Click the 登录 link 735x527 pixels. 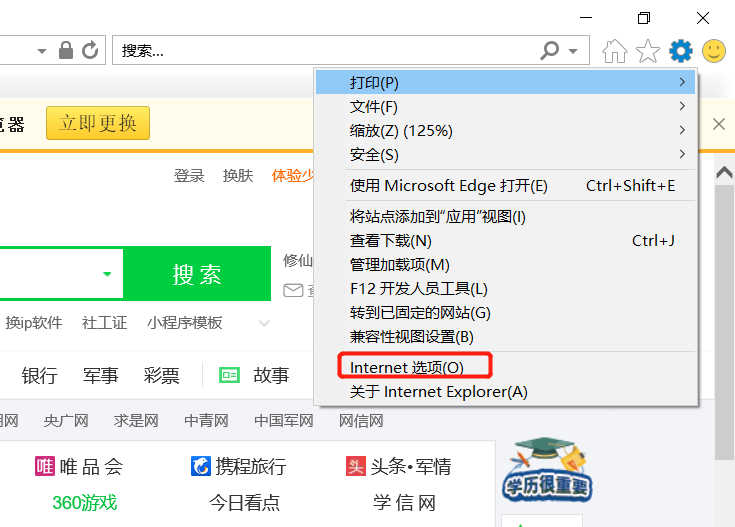click(189, 176)
